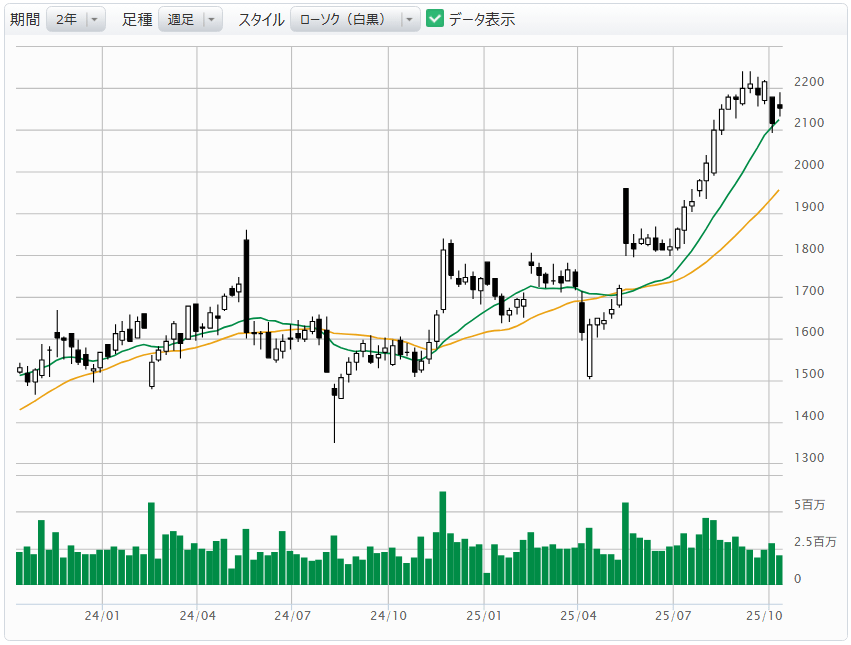Click the データ表示 label text
Viewport: 851px width, 645px height.
481,19
